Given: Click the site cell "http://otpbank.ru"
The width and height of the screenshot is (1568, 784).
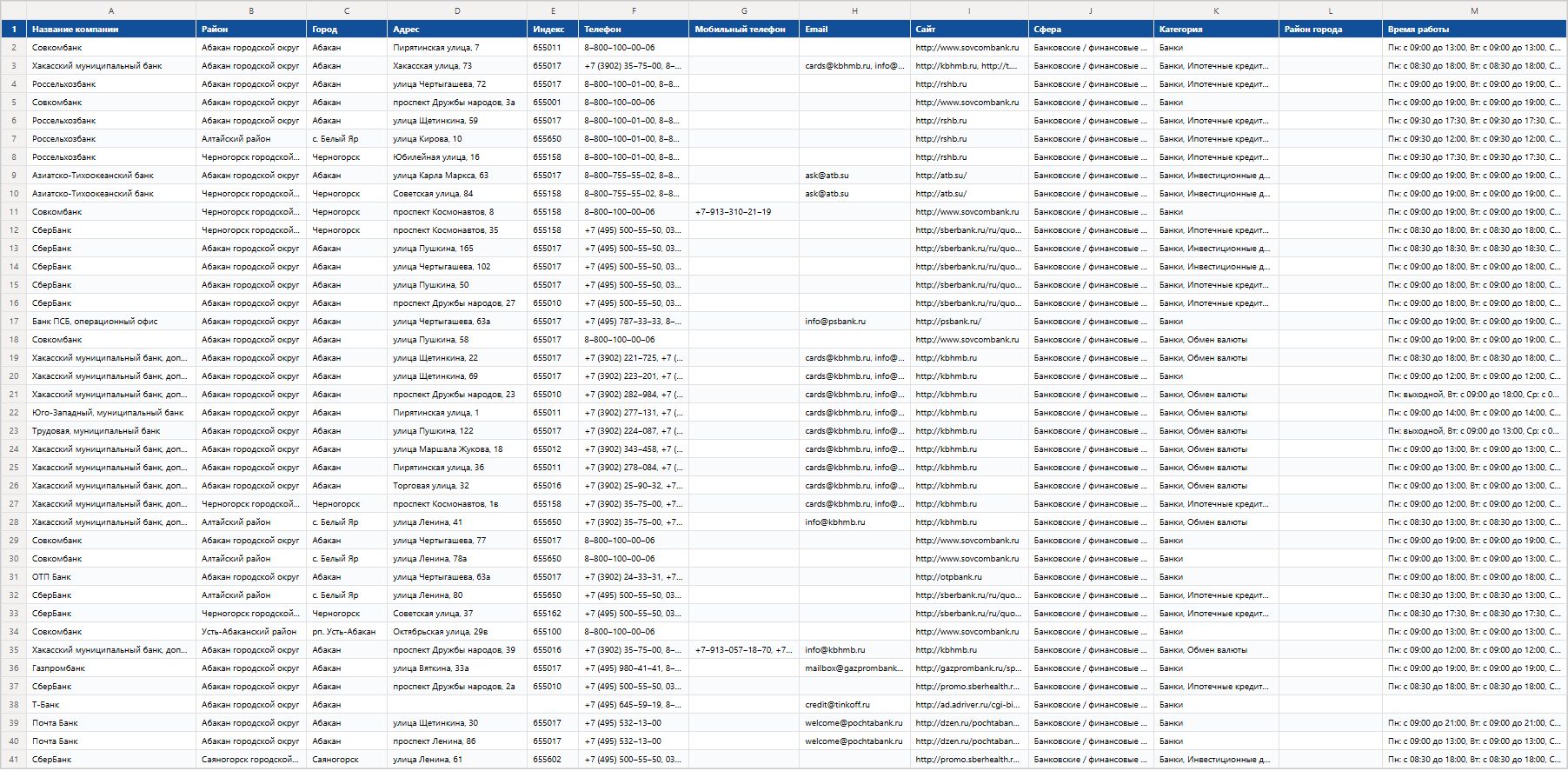Looking at the screenshot, I should (x=969, y=577).
